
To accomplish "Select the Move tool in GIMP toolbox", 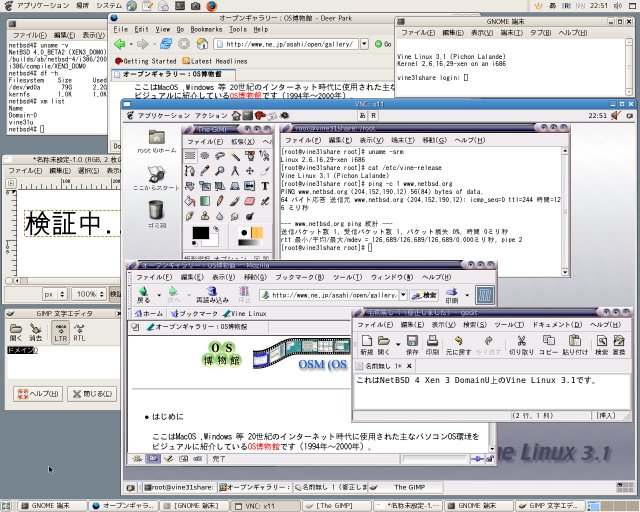I will (x=250, y=171).
